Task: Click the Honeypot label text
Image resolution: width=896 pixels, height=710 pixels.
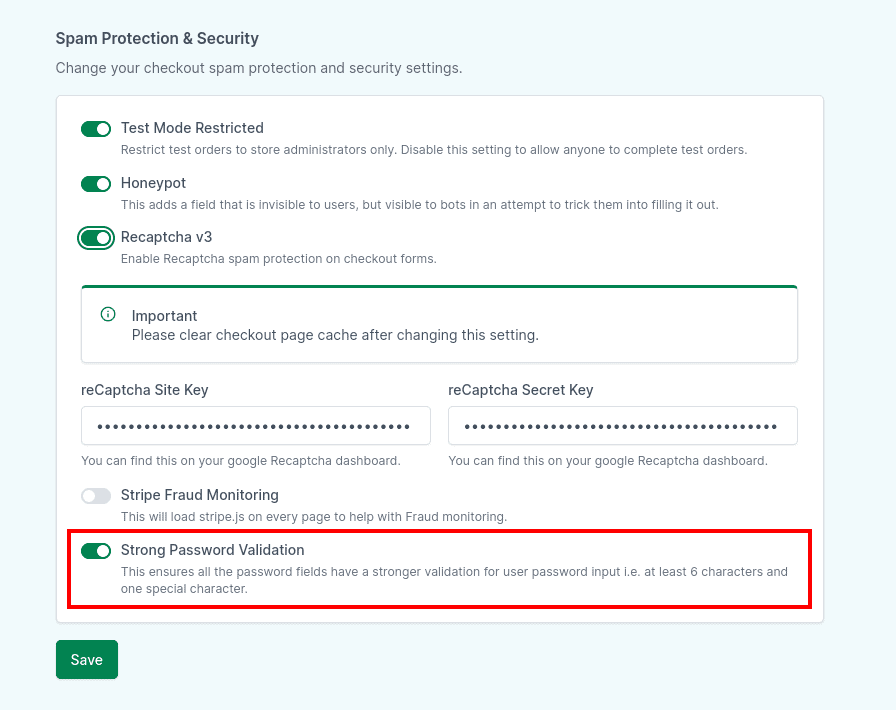Action: pos(153,183)
